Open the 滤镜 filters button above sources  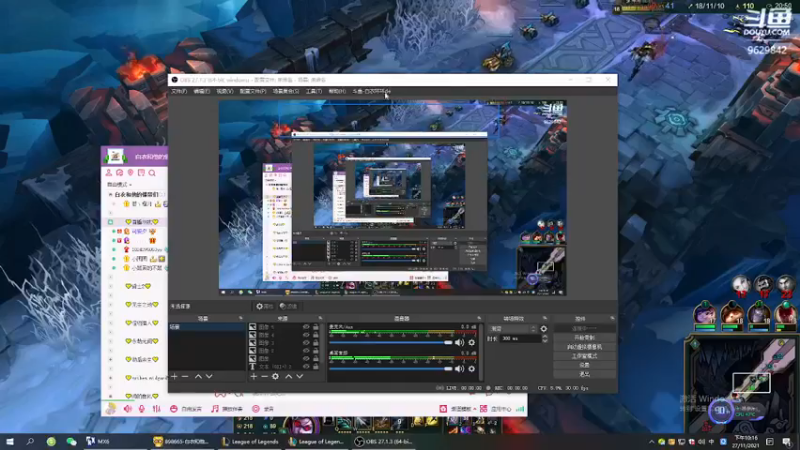click(x=289, y=306)
